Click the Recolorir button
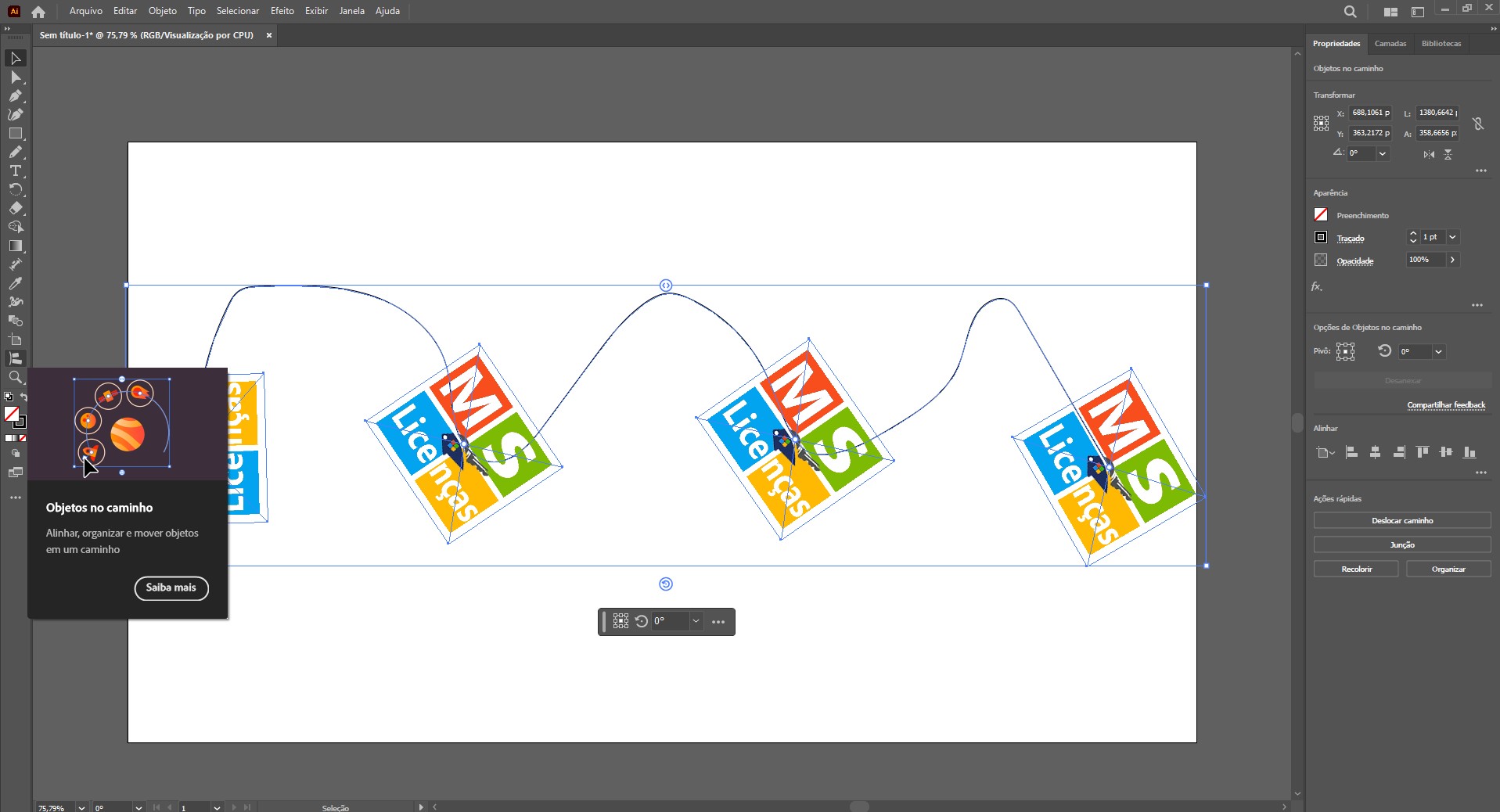The width and height of the screenshot is (1500, 812). [x=1356, y=569]
